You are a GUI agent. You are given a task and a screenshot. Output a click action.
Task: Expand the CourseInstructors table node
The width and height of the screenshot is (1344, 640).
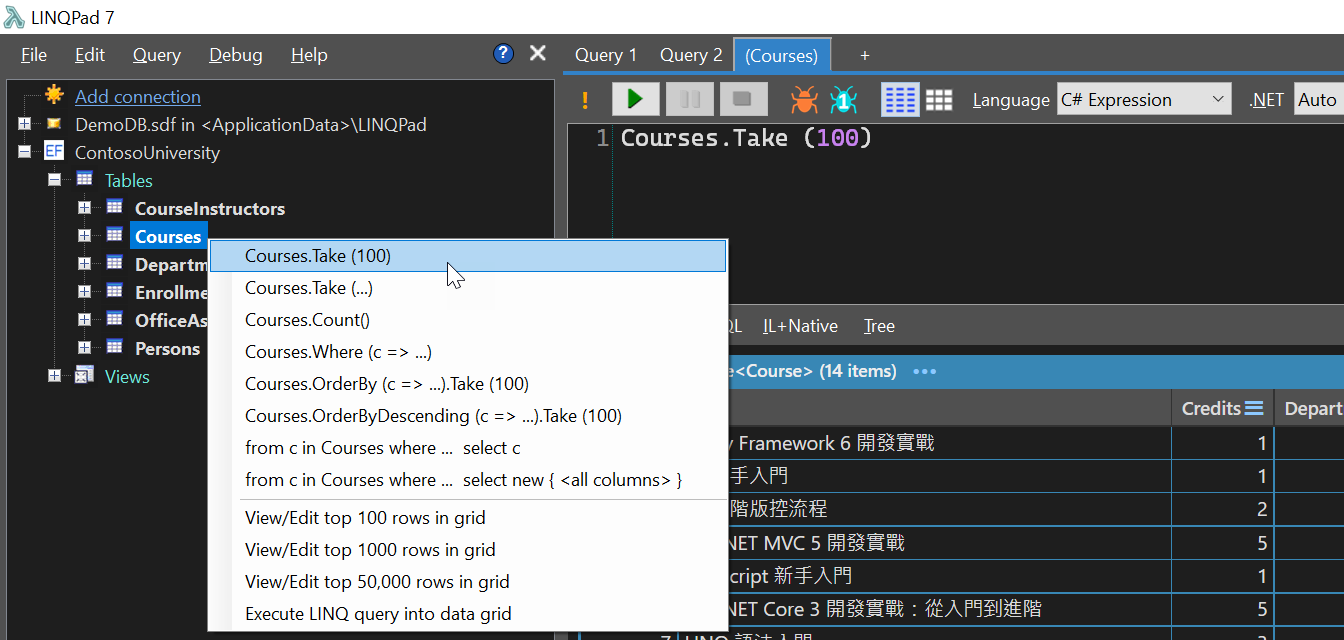84,208
